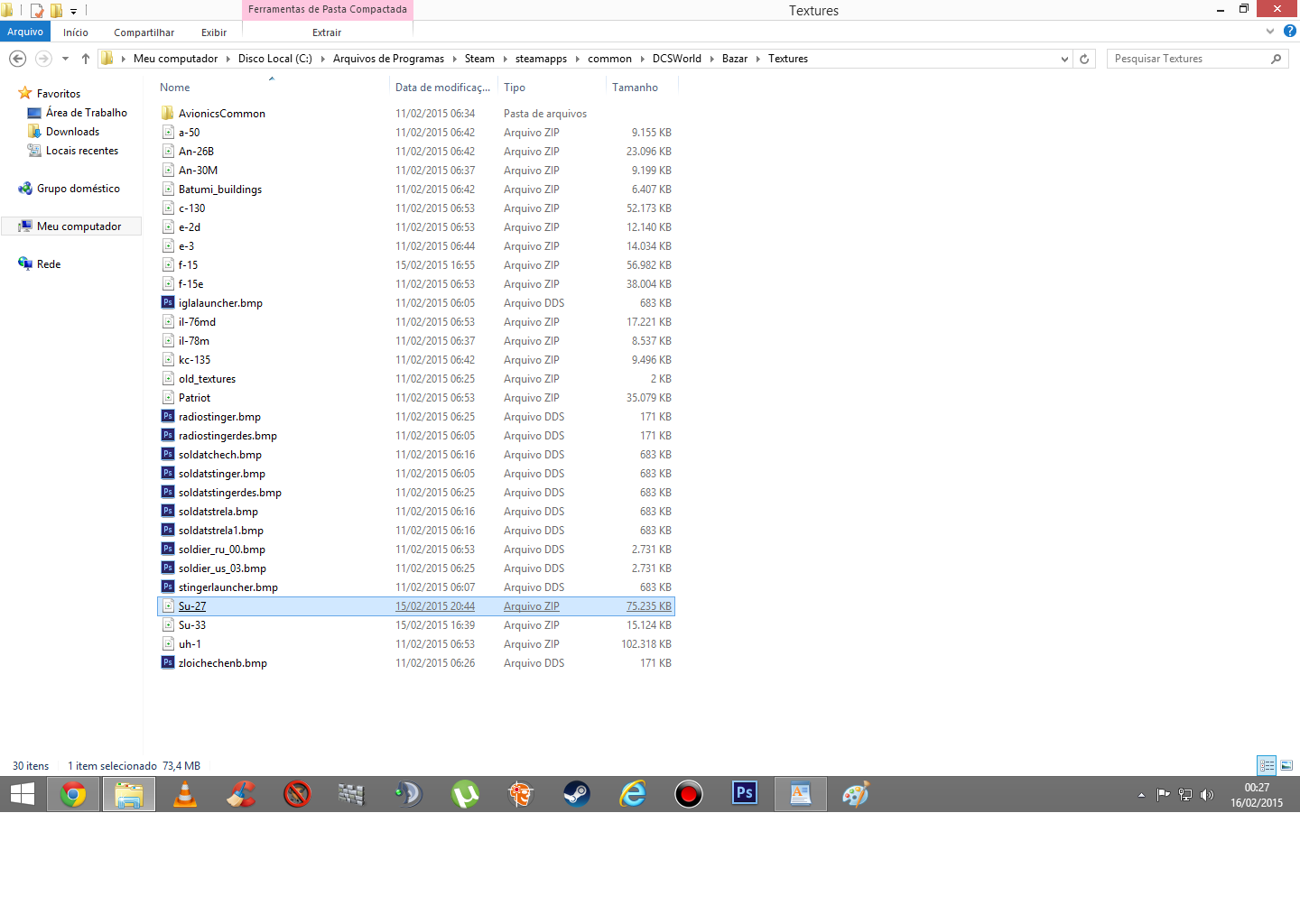
Task: Click the Back navigation arrow
Action: [17, 59]
